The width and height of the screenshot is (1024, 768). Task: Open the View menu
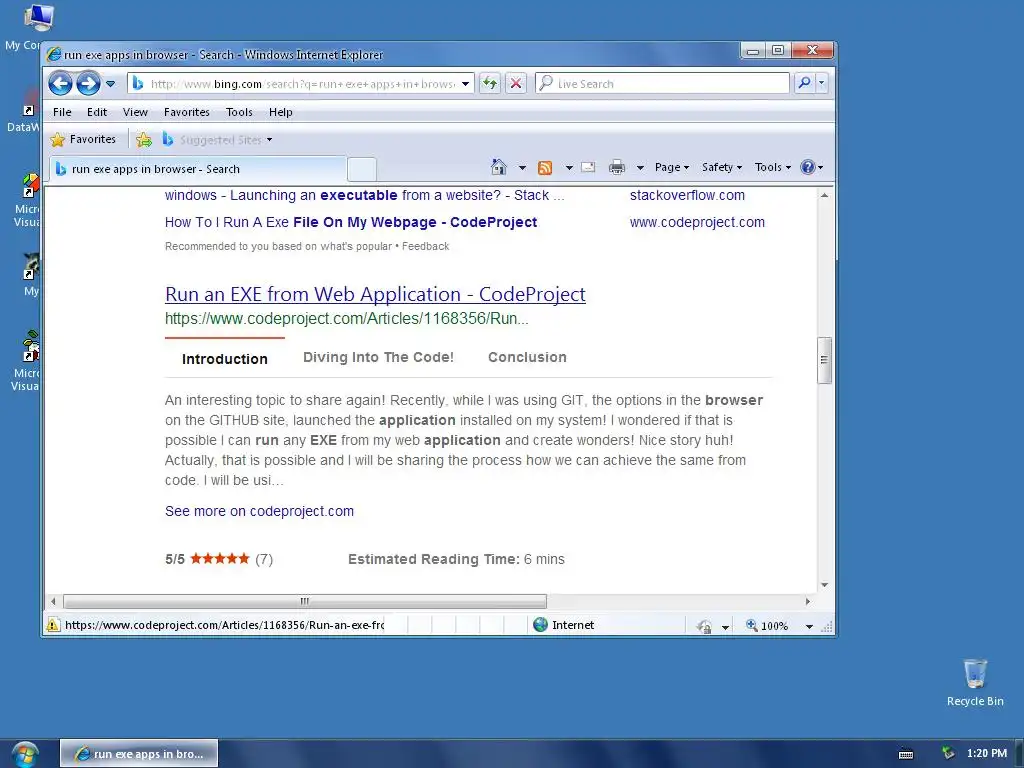[135, 112]
